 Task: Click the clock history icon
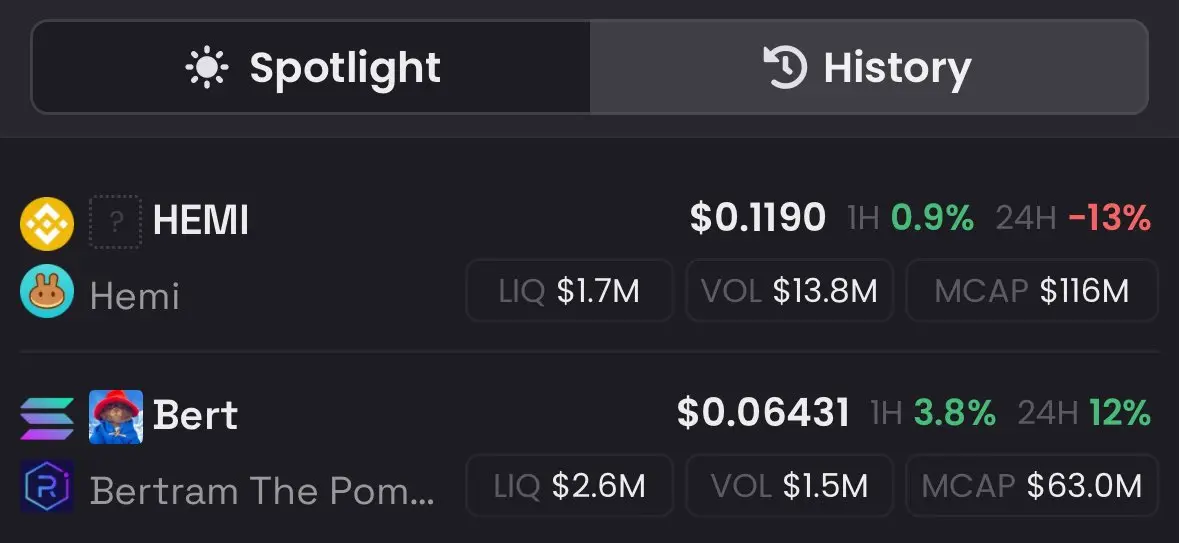tap(786, 68)
